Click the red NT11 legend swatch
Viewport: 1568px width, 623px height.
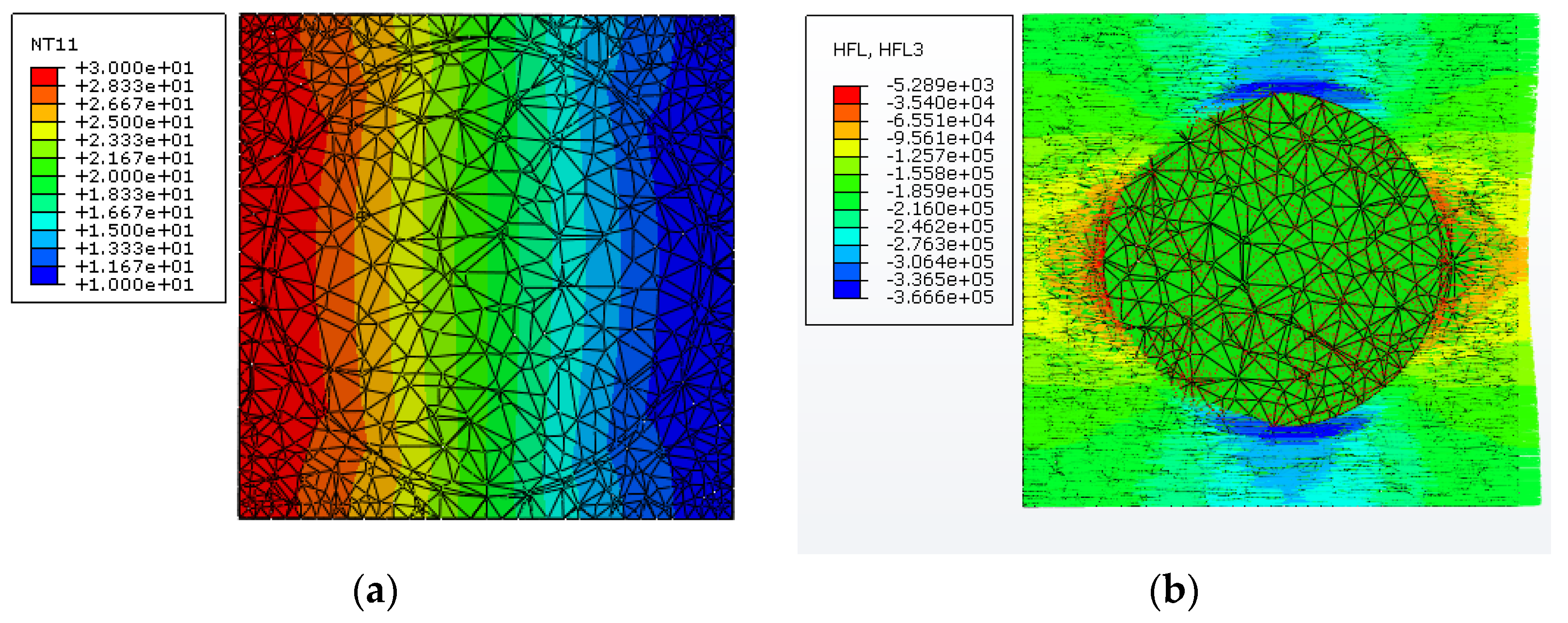[44, 77]
